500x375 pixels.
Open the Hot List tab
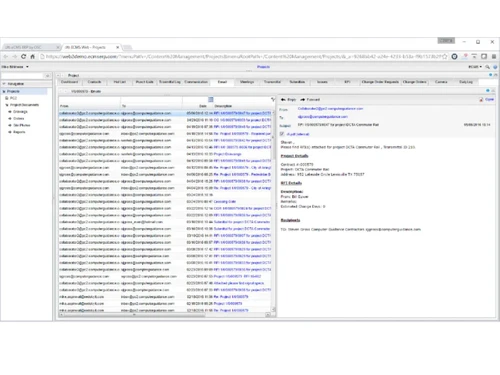(x=119, y=82)
